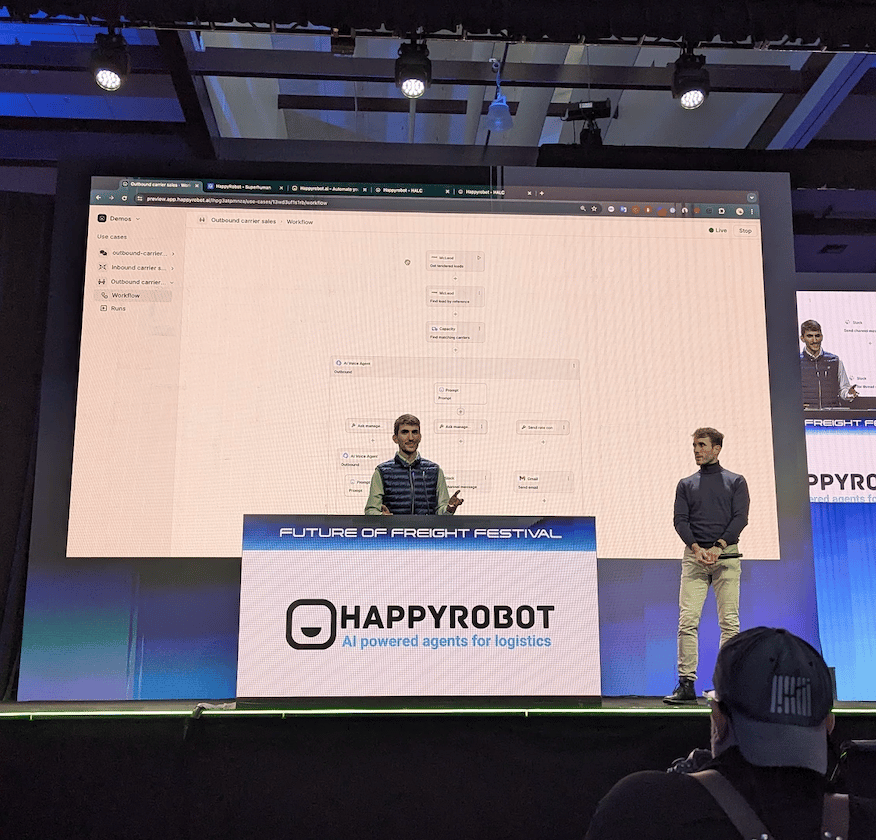Open the lower AI Voice Agent node
This screenshot has height=840, width=876.
366,459
